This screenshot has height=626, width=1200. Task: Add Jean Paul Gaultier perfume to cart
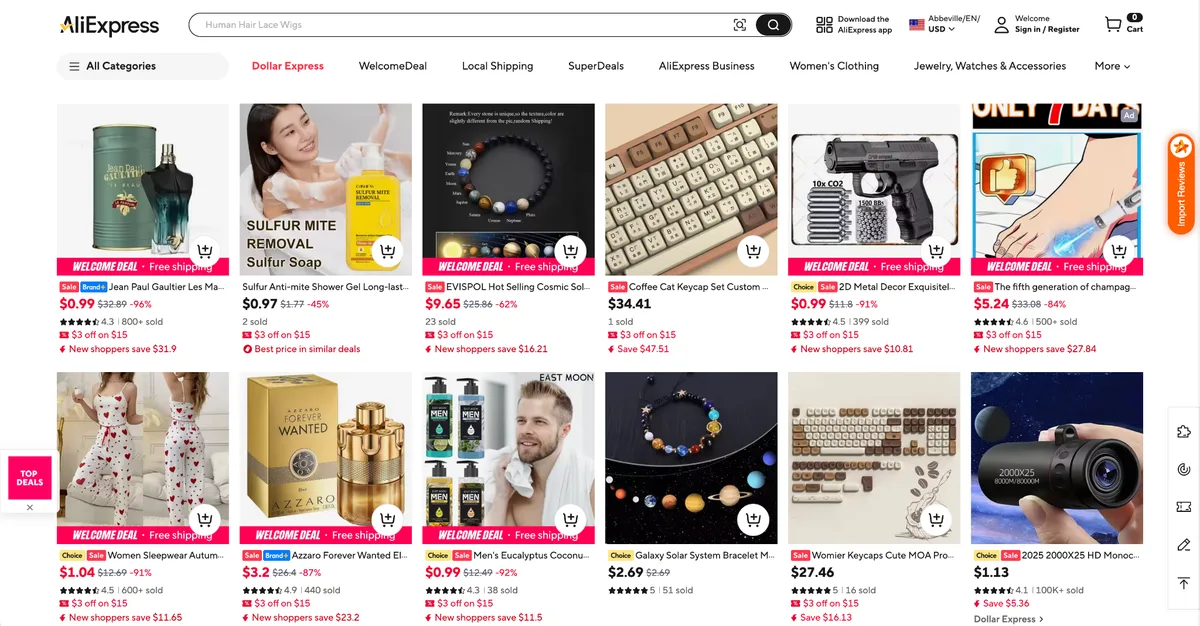tap(205, 250)
